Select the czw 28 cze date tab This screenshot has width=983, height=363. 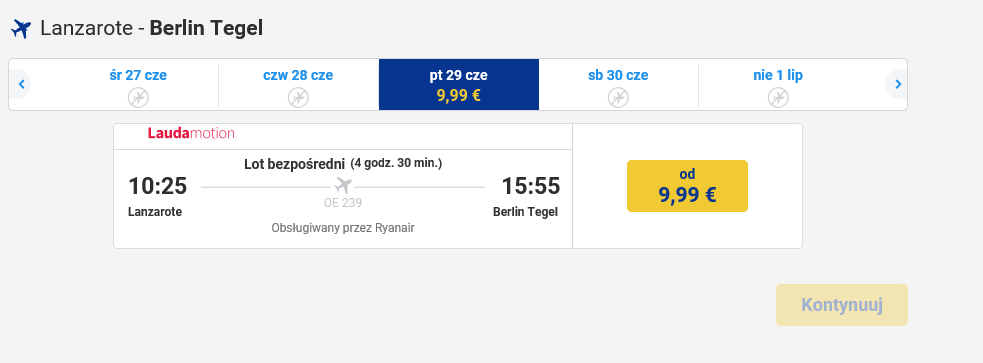click(x=298, y=85)
